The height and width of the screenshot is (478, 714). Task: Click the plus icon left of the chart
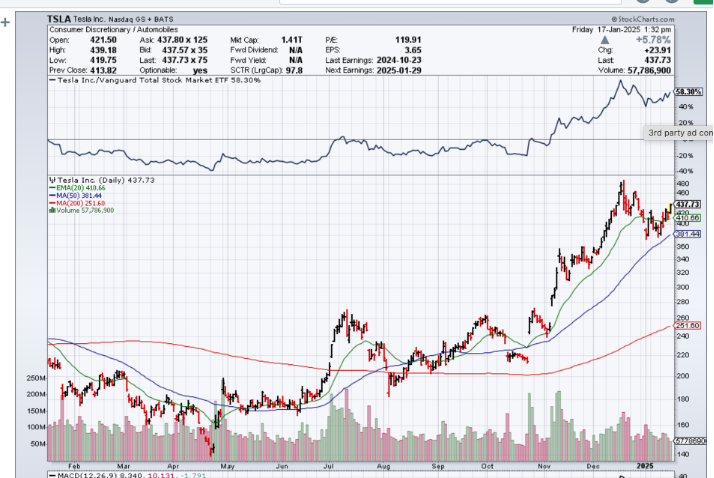click(6, 22)
